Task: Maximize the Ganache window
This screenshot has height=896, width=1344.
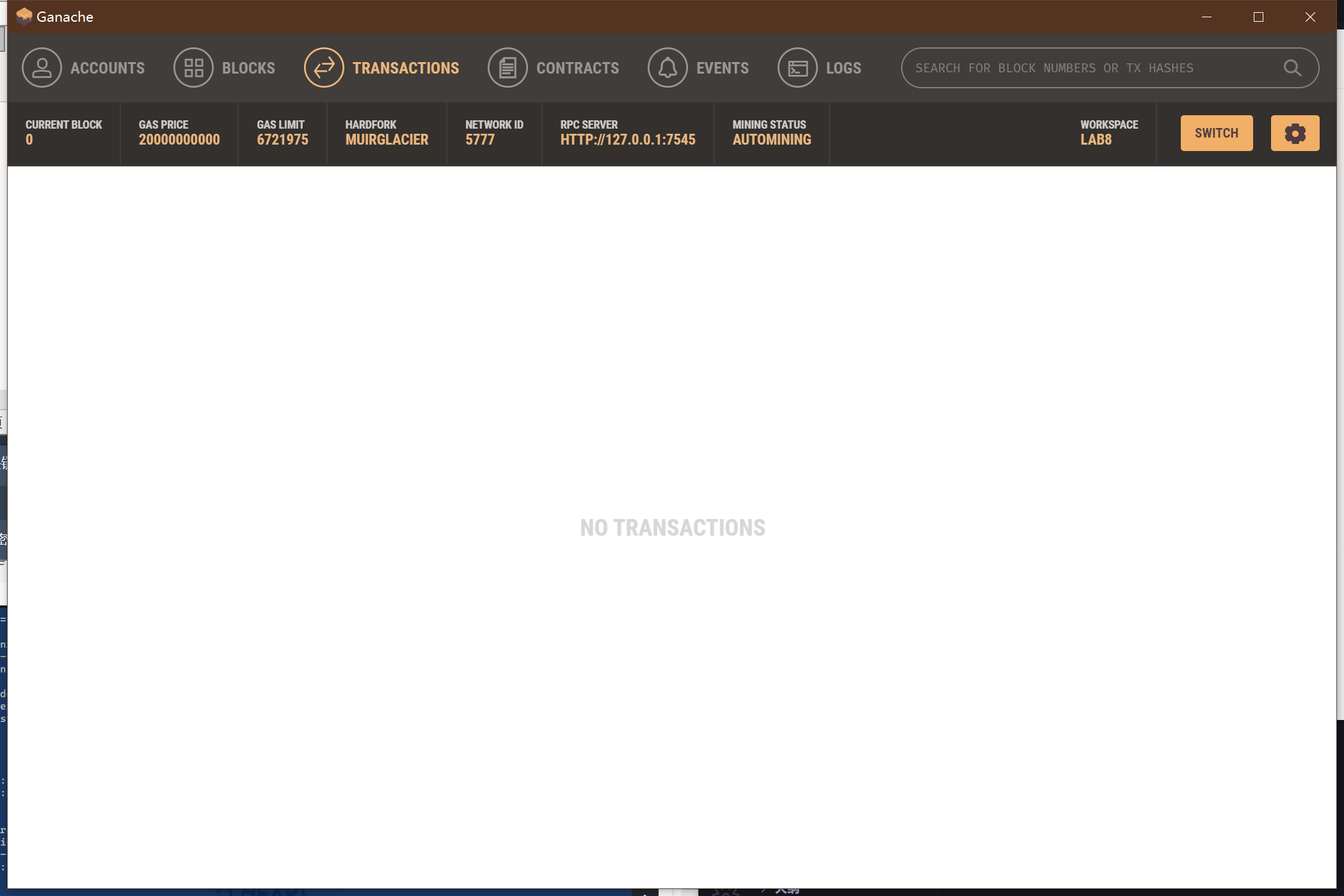Action: click(x=1258, y=17)
